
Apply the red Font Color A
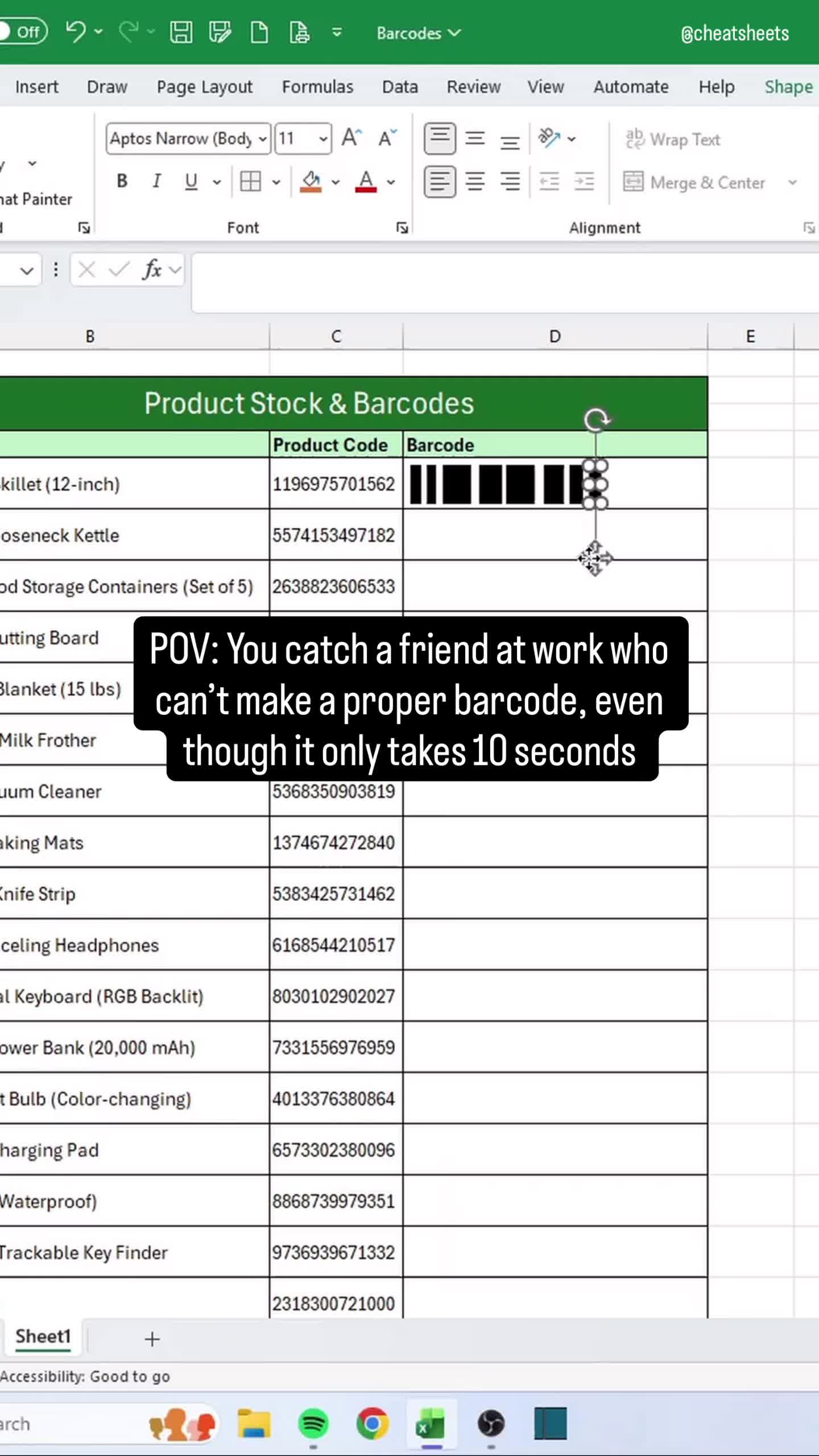pos(366,181)
